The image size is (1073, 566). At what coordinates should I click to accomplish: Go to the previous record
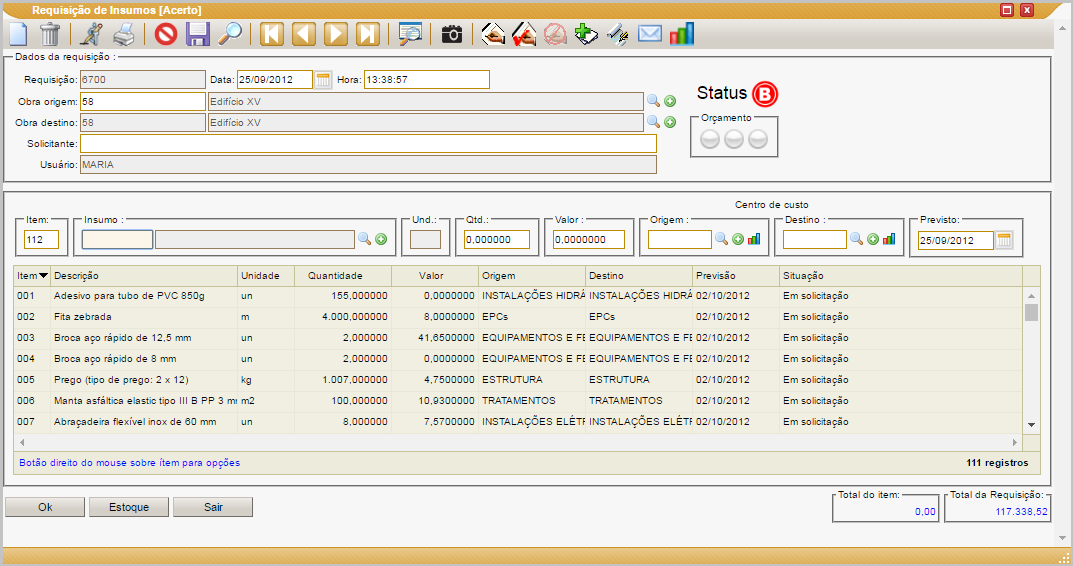coord(304,34)
